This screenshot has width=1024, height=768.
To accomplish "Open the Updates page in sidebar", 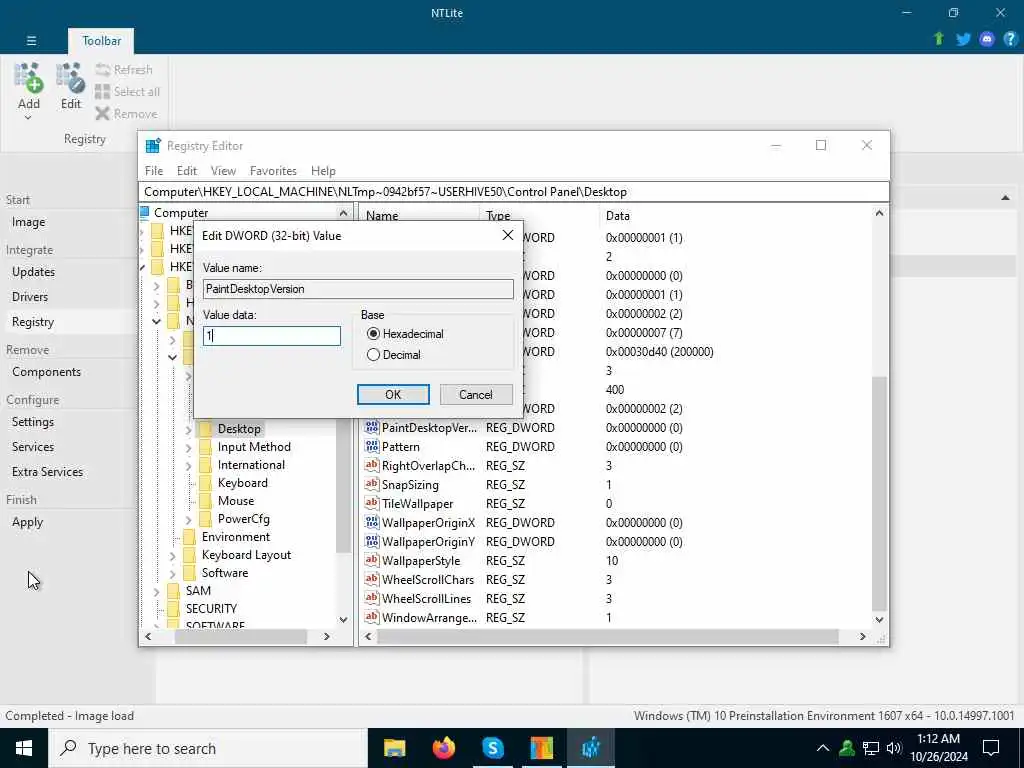I will pos(33,272).
